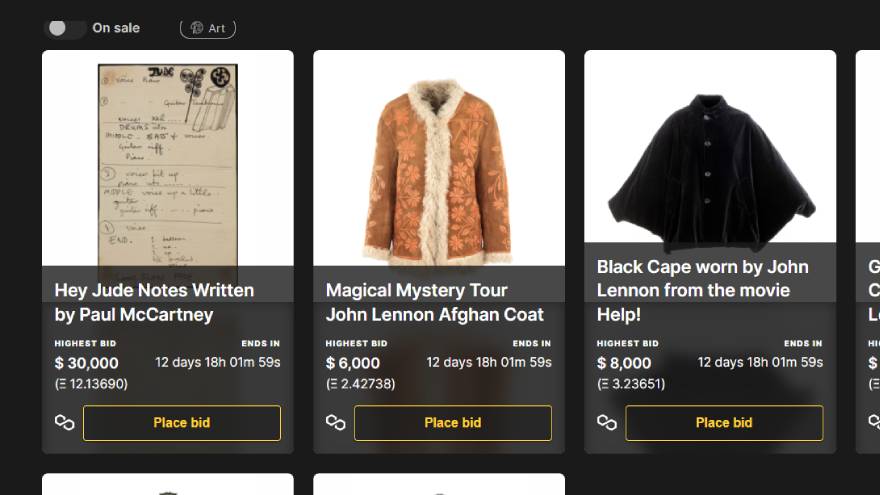Open Black Cape worn by John Lennon title
The height and width of the screenshot is (495, 880).
[x=703, y=290]
